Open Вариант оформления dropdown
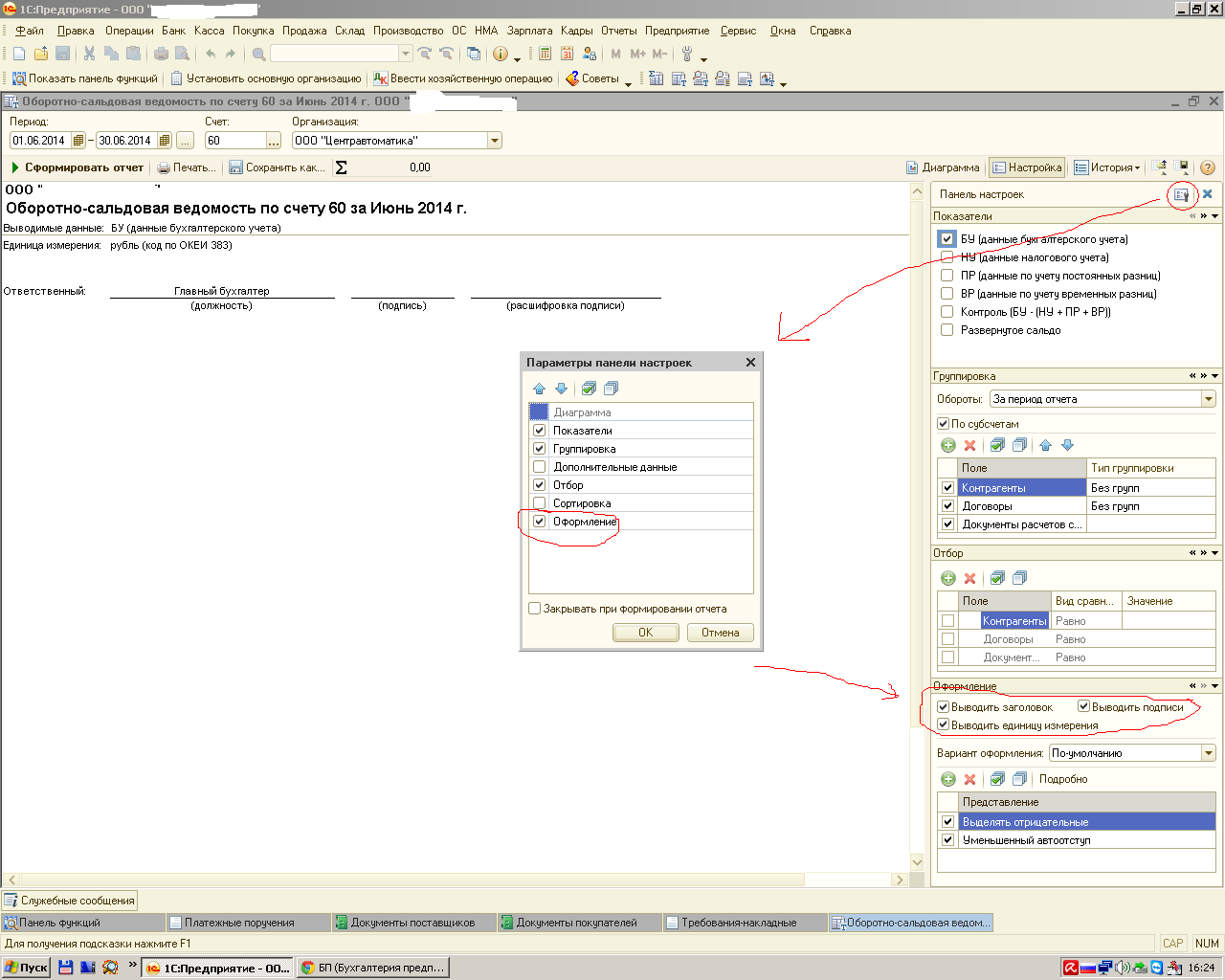 (1208, 753)
